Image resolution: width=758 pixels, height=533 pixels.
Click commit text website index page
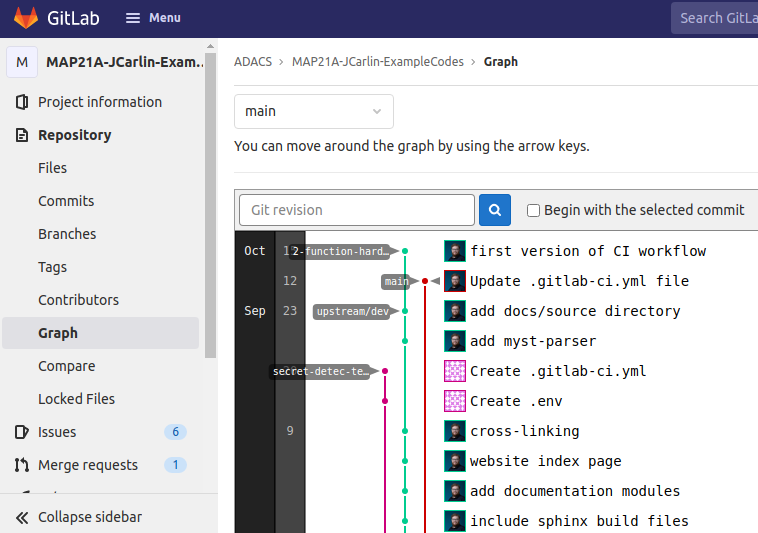click(x=546, y=461)
